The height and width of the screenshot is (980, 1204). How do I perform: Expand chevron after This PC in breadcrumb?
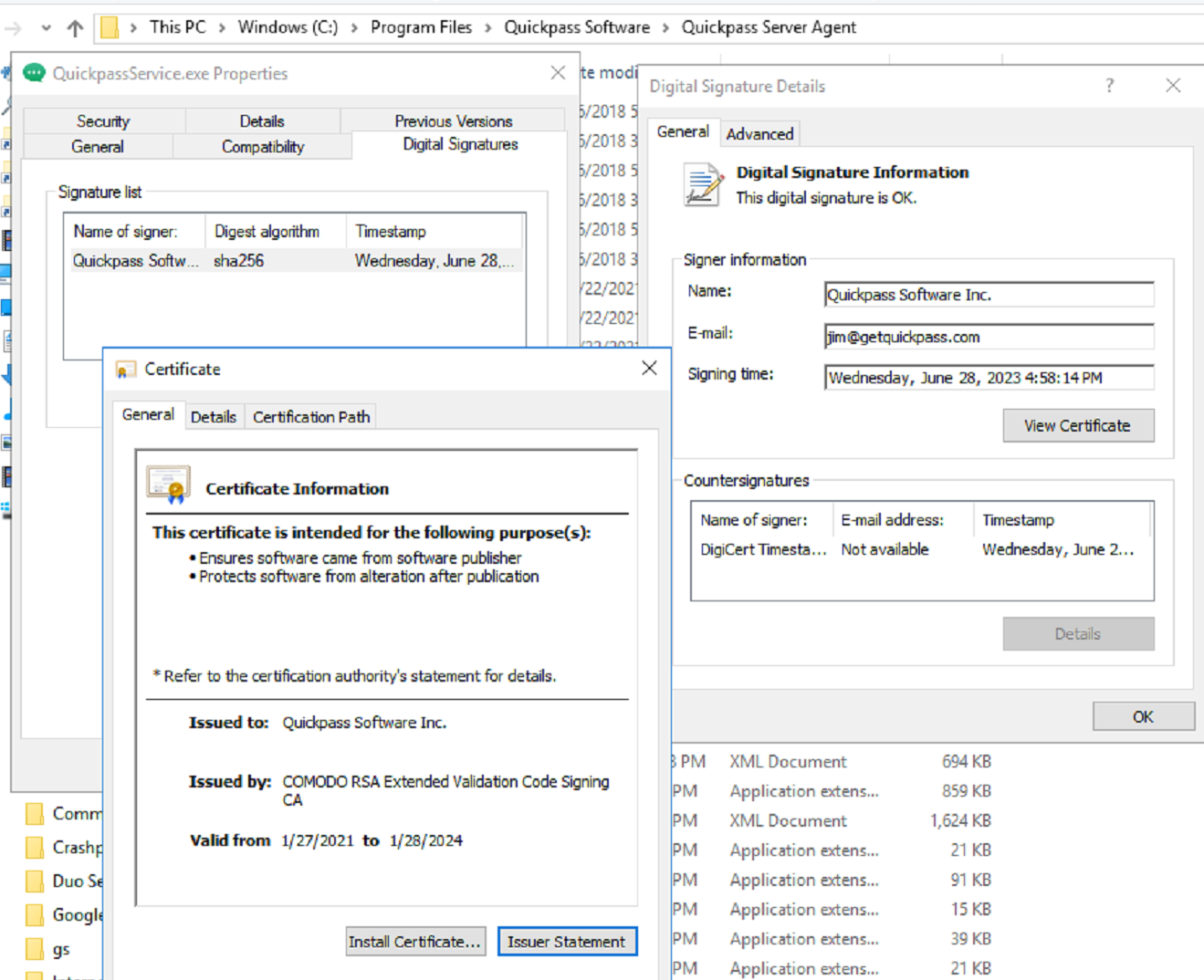coord(222,28)
